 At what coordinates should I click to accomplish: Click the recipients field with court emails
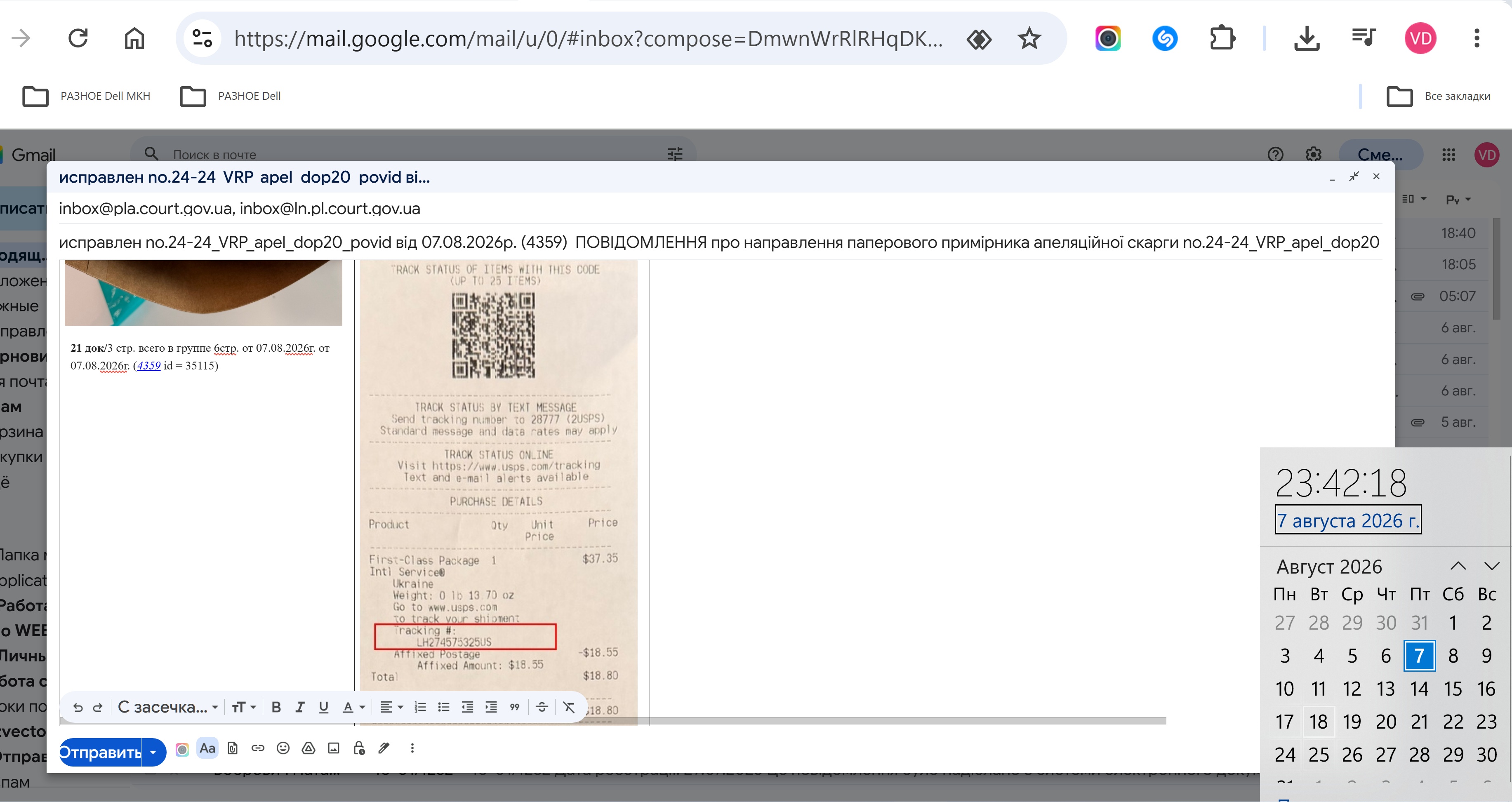click(720, 209)
